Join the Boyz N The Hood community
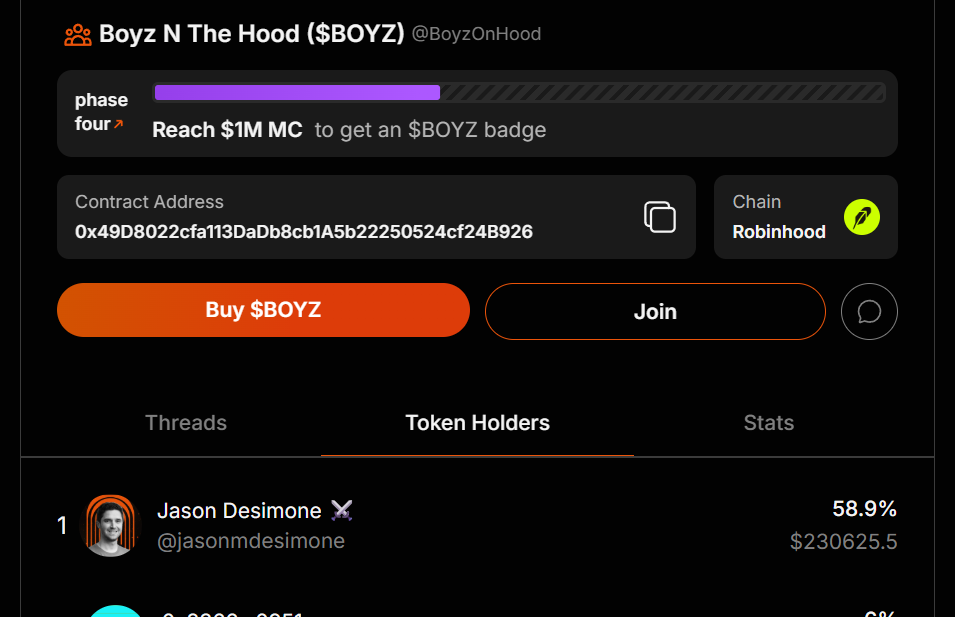Screen dimensions: 955x617 [655, 311]
